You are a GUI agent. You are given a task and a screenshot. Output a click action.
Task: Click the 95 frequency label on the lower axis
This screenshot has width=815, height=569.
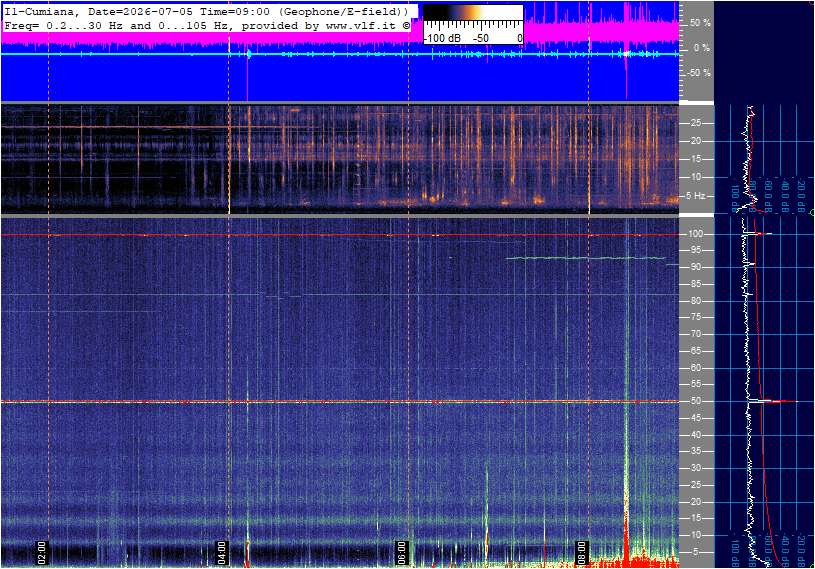pyautogui.click(x=695, y=250)
